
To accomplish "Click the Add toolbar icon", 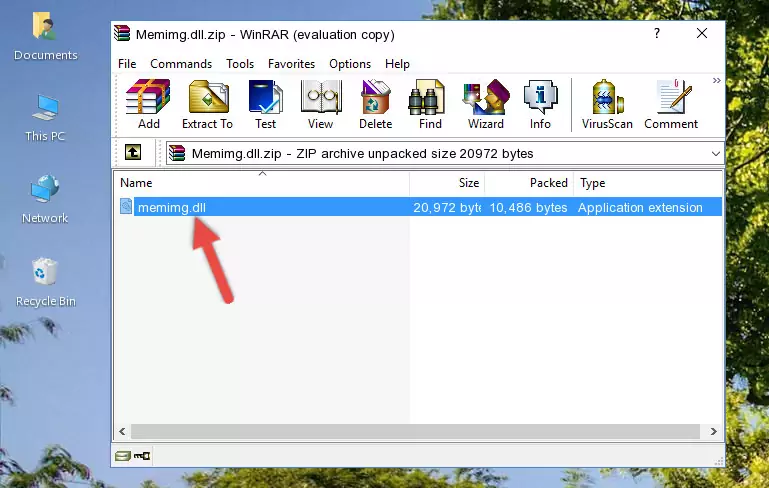I will tap(148, 104).
